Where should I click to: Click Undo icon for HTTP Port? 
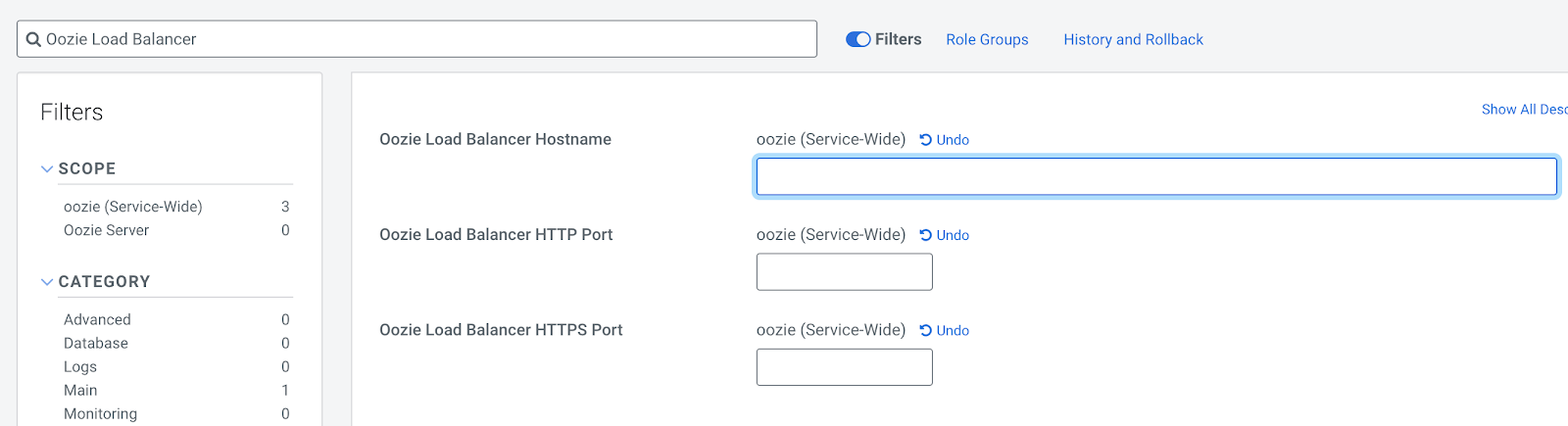coord(925,235)
